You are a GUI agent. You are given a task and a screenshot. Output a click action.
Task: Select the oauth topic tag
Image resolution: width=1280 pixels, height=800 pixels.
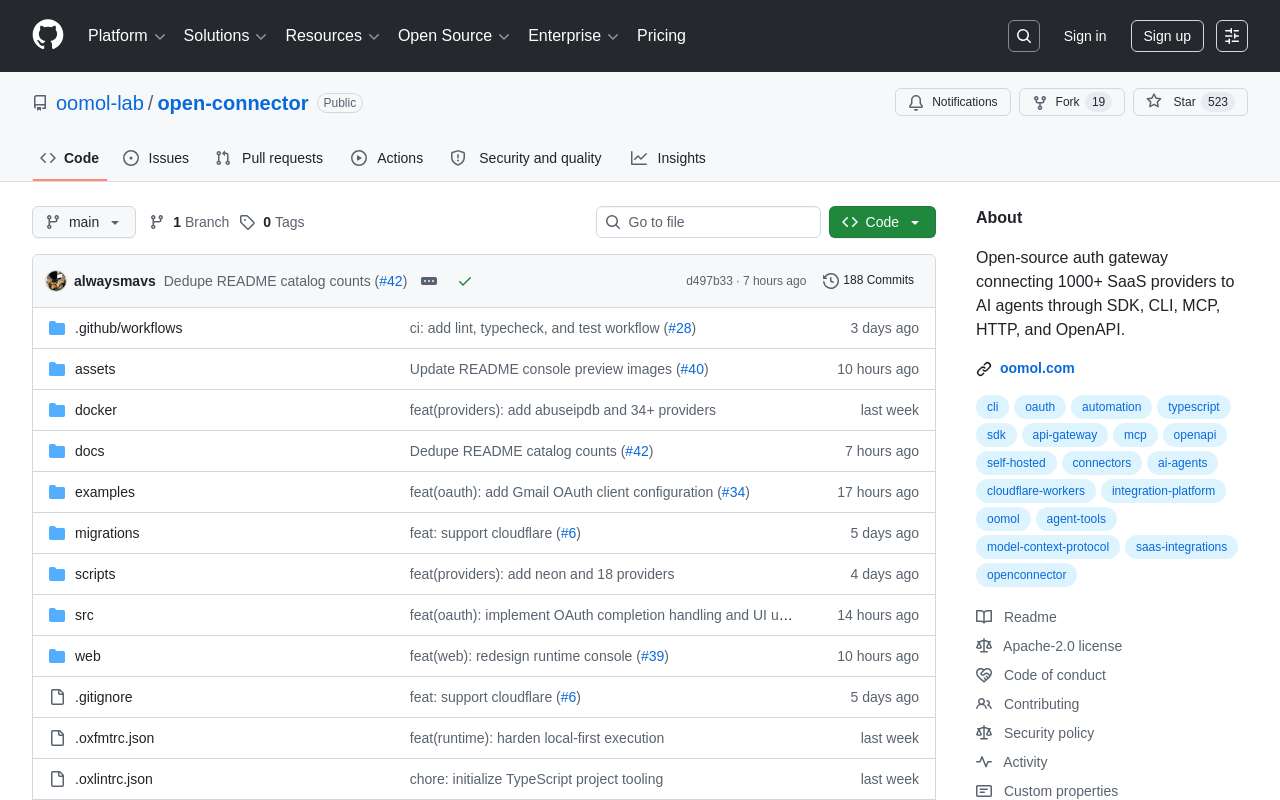(1040, 407)
